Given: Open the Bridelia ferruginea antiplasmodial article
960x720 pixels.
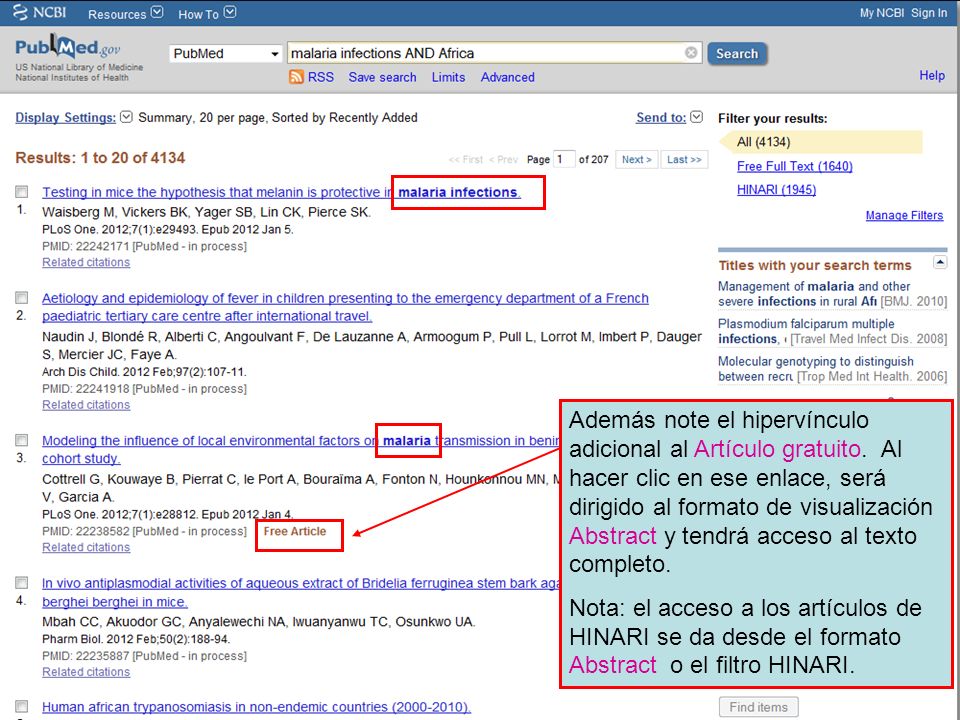Looking at the screenshot, I should click(x=300, y=592).
